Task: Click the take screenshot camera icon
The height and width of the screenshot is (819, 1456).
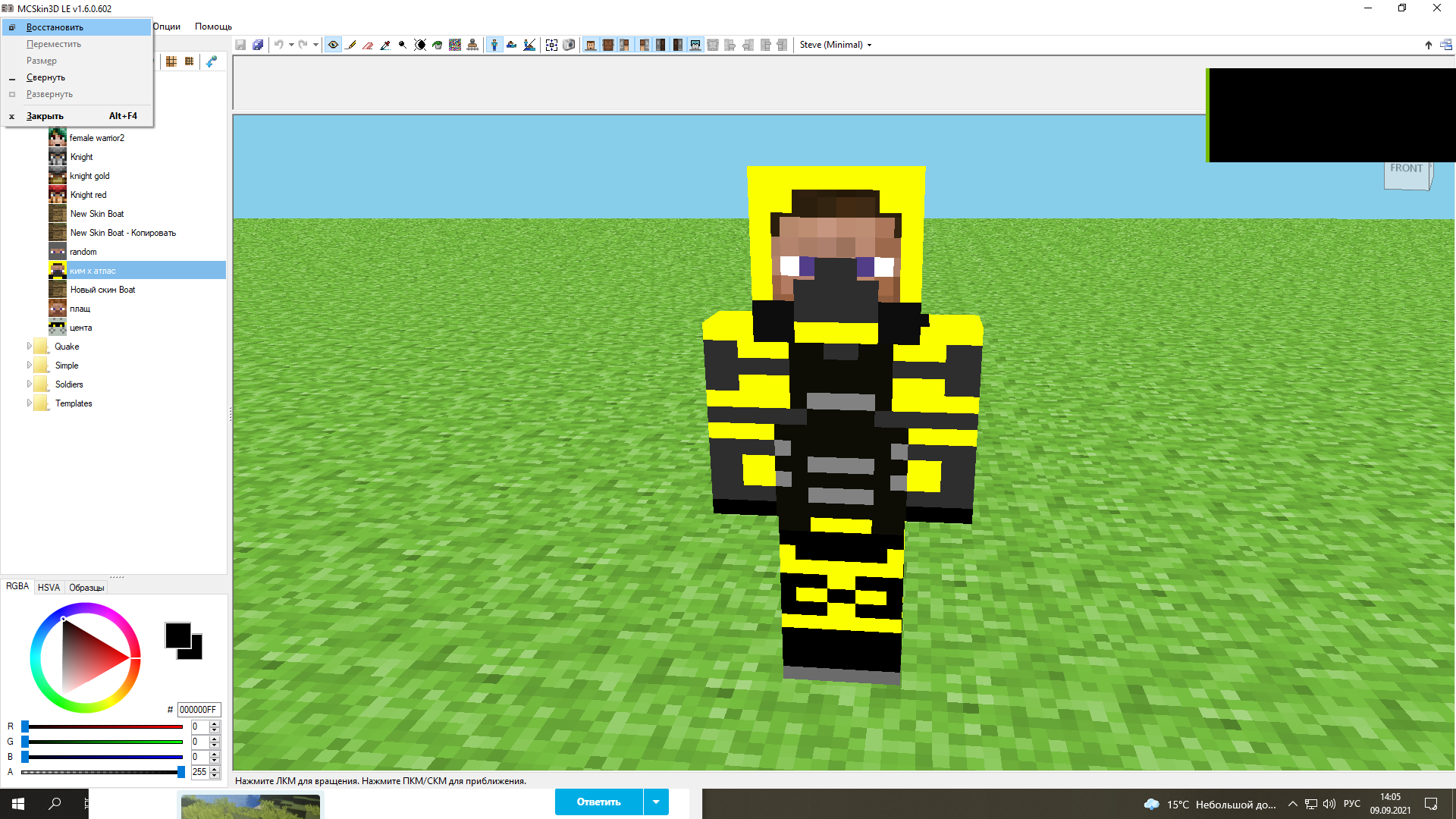Action: tap(569, 45)
